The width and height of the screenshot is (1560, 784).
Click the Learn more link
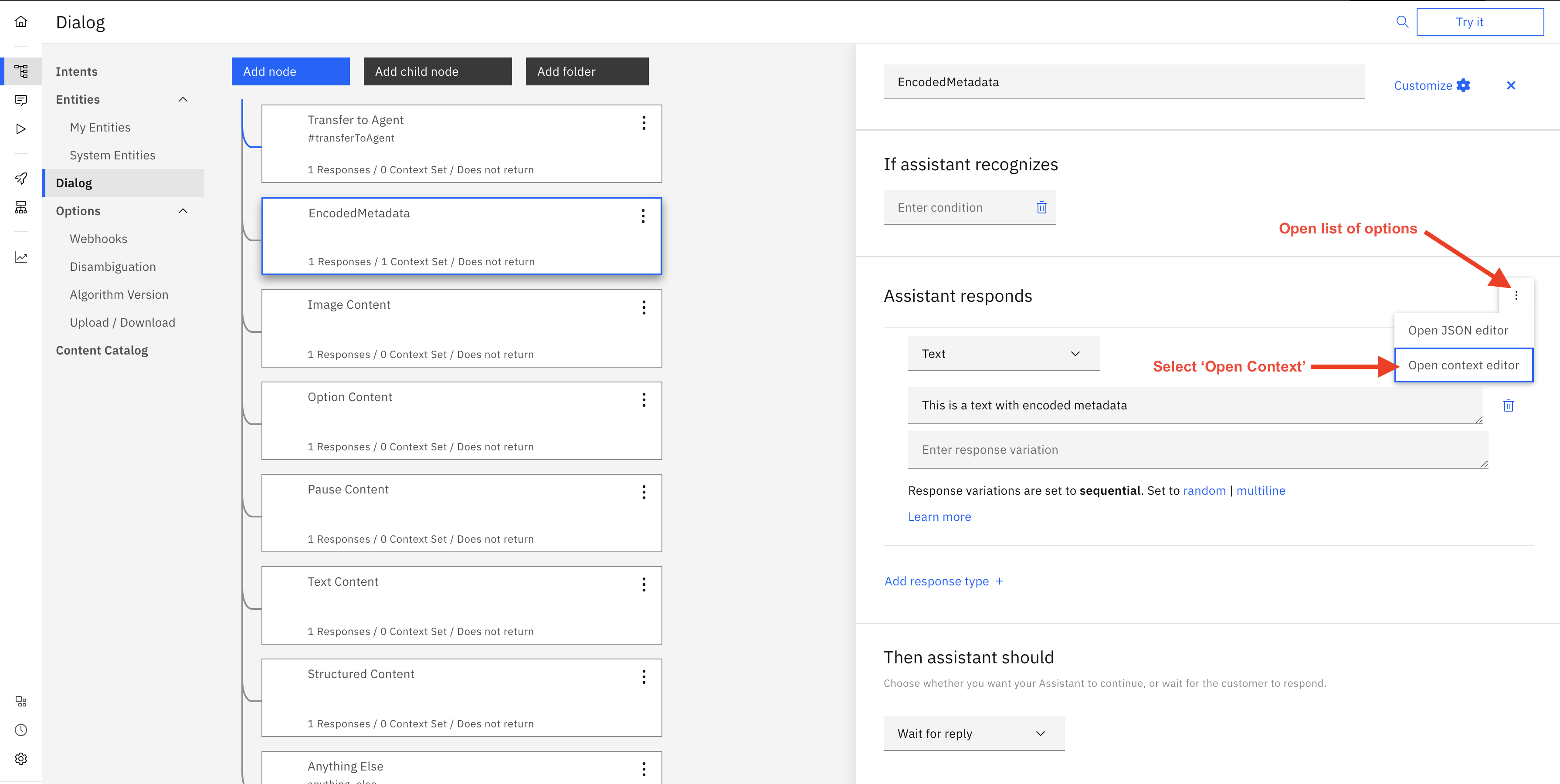tap(939, 517)
